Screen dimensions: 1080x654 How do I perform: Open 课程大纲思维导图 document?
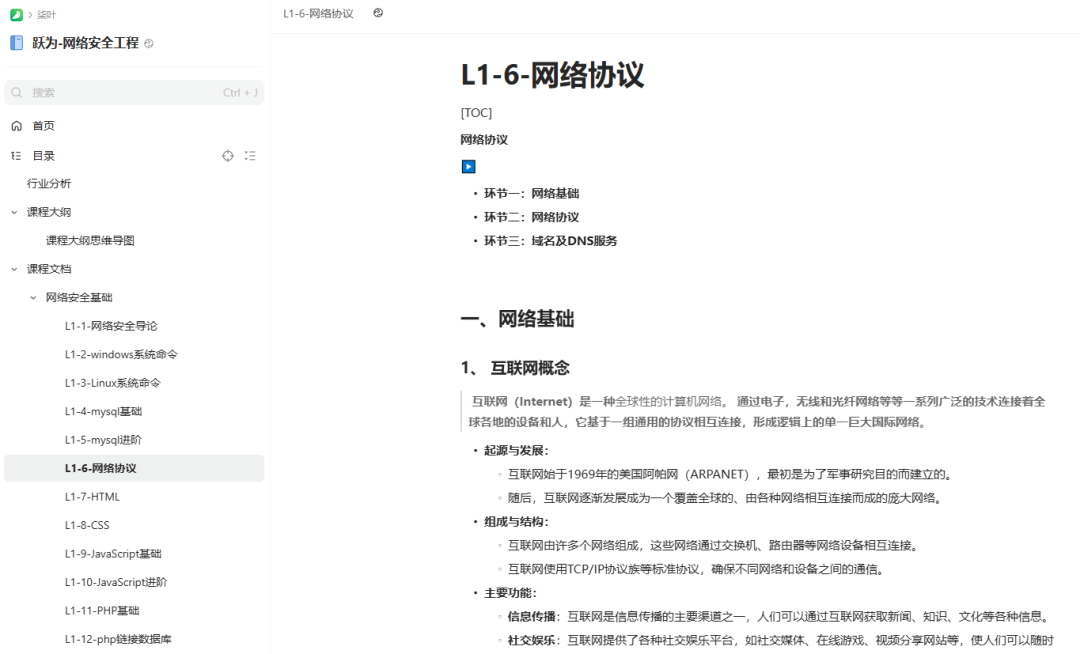[90, 240]
